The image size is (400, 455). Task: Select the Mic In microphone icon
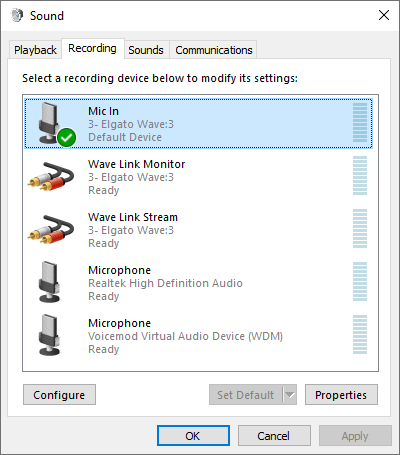[x=50, y=123]
